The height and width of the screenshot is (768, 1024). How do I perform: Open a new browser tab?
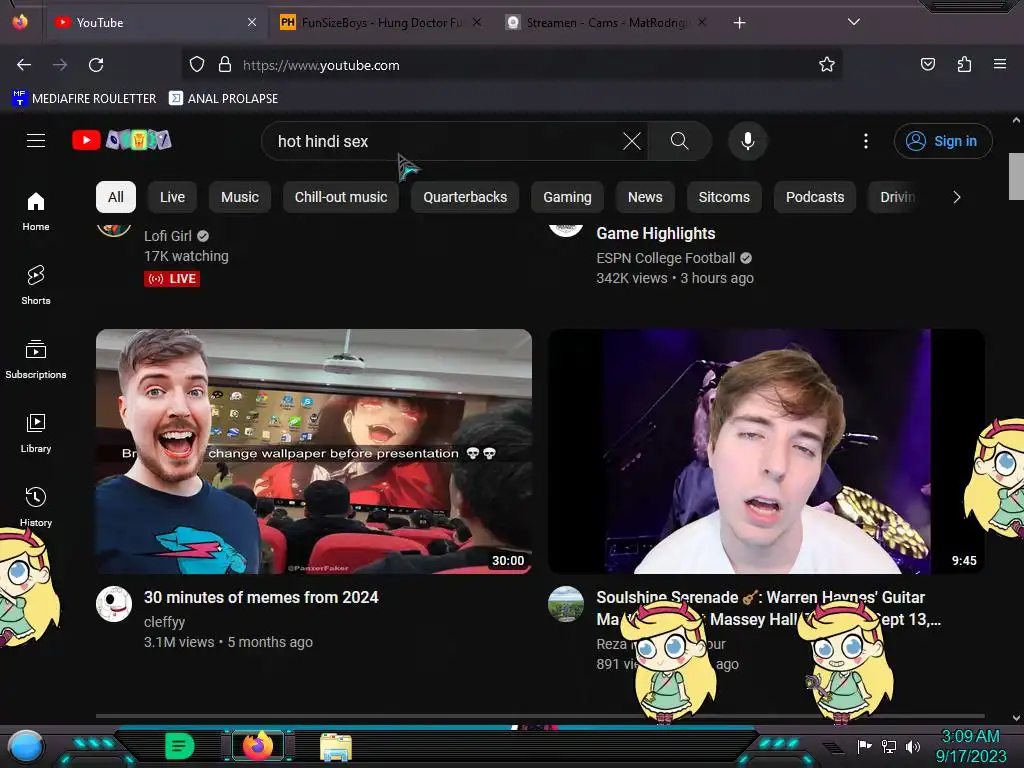click(739, 23)
